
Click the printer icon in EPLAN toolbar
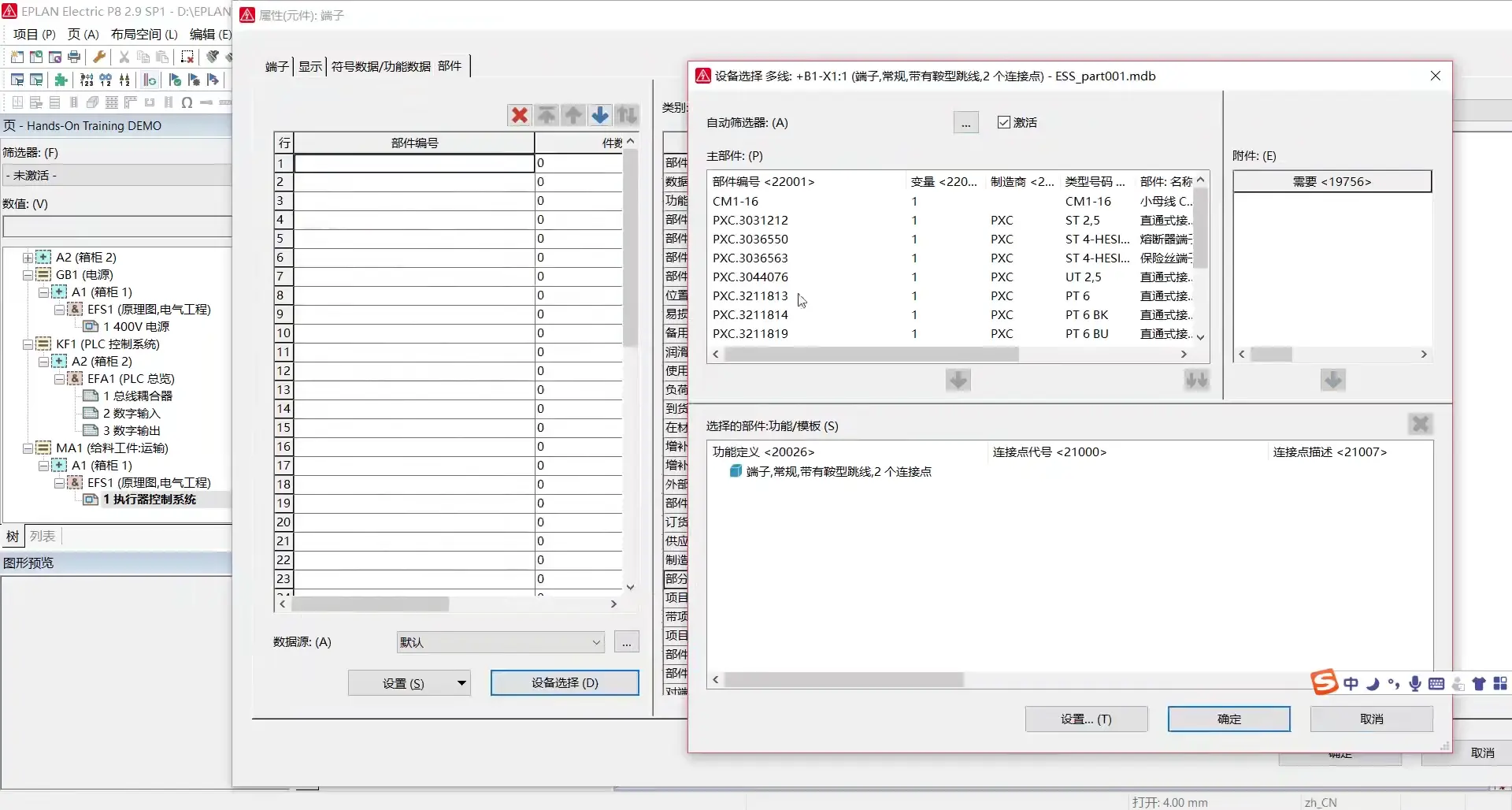[x=74, y=57]
